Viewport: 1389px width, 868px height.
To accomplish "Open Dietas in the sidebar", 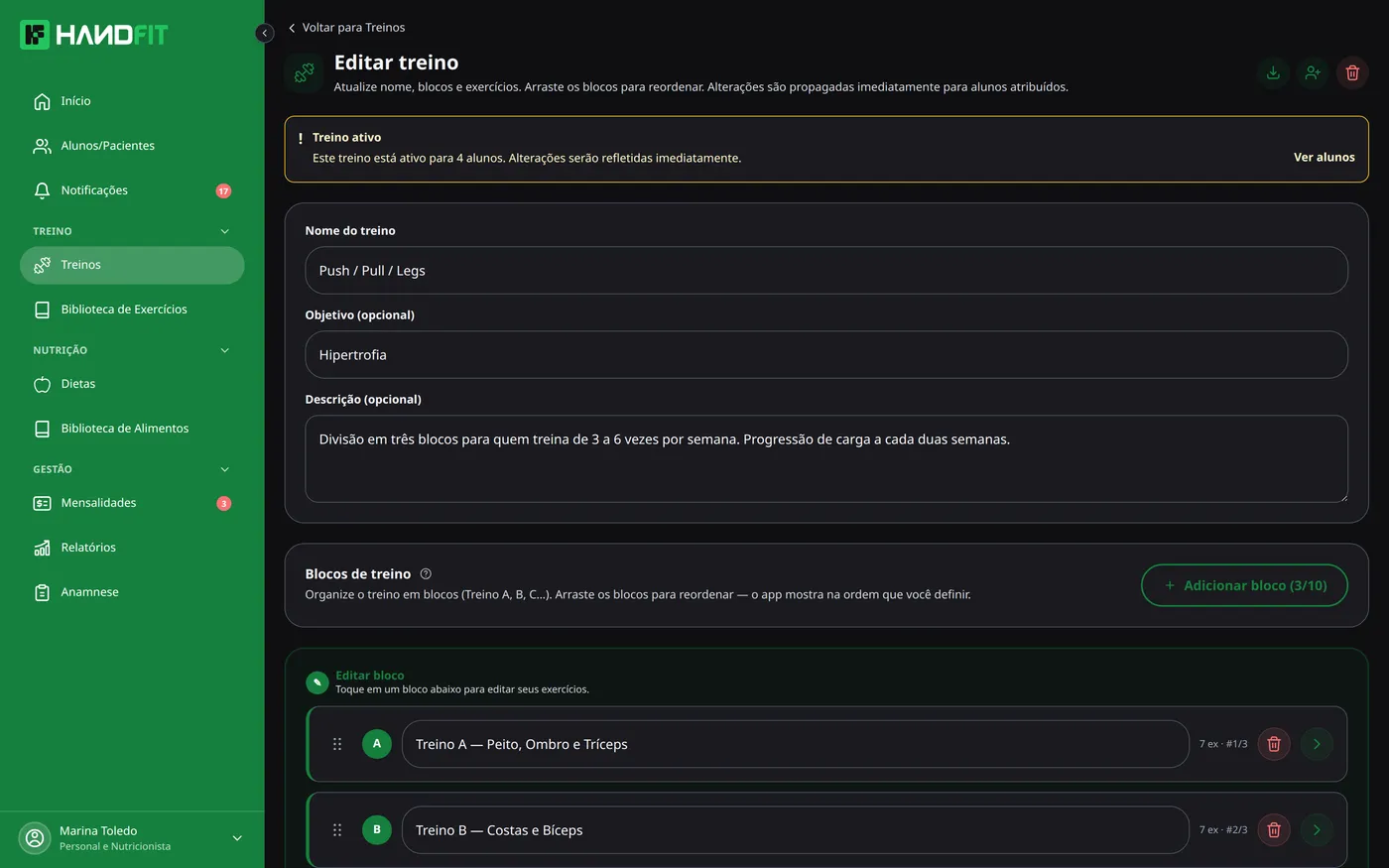I will 132,384.
